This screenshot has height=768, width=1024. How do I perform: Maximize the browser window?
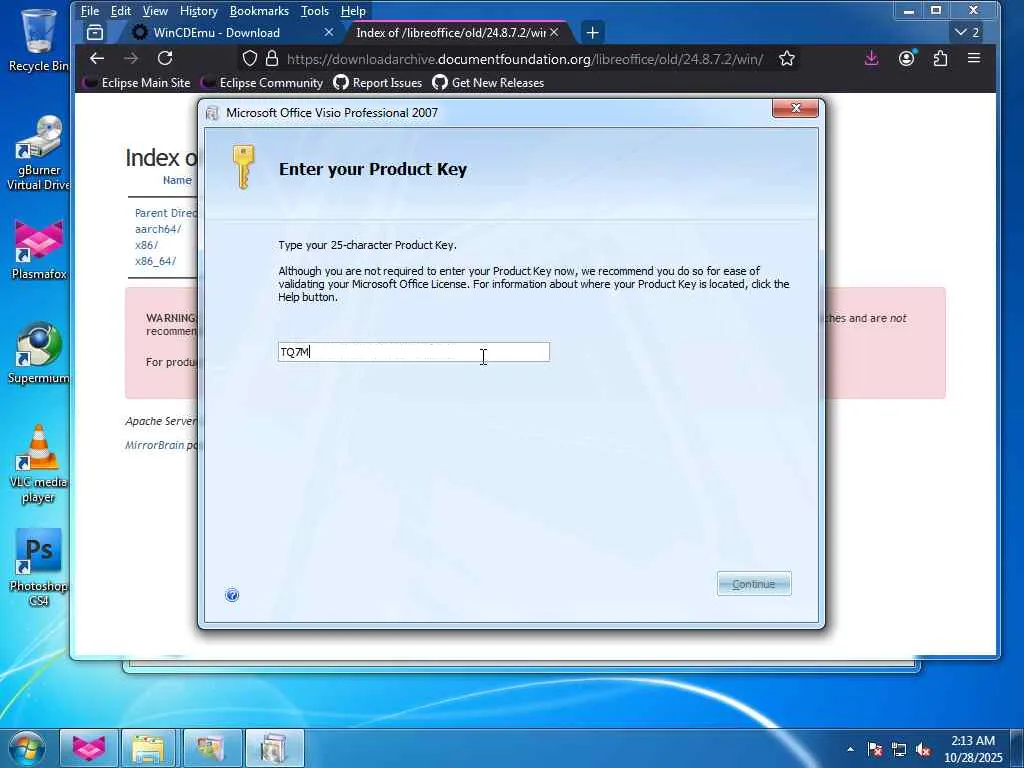(936, 11)
